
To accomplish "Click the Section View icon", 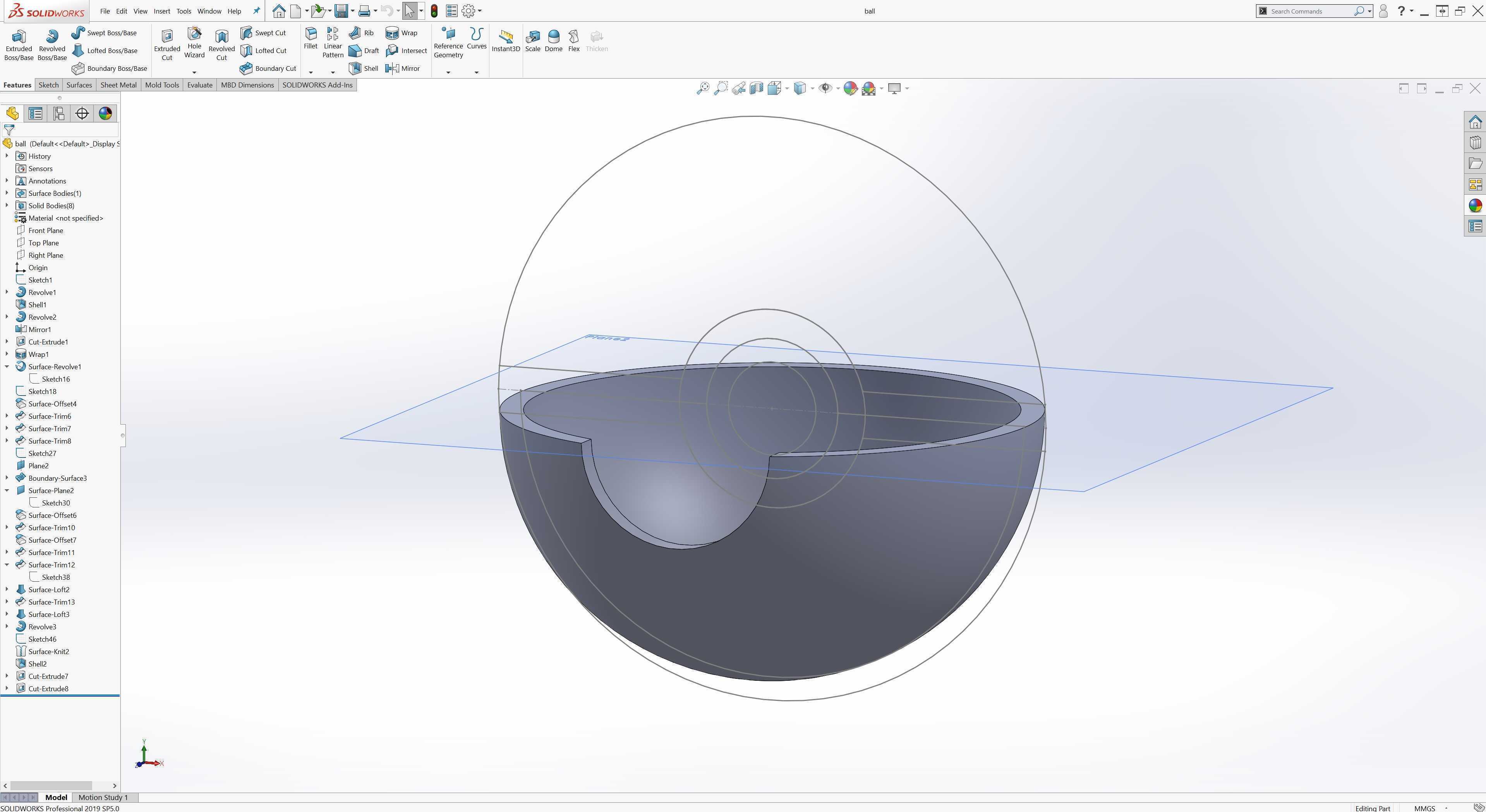I will pyautogui.click(x=756, y=88).
